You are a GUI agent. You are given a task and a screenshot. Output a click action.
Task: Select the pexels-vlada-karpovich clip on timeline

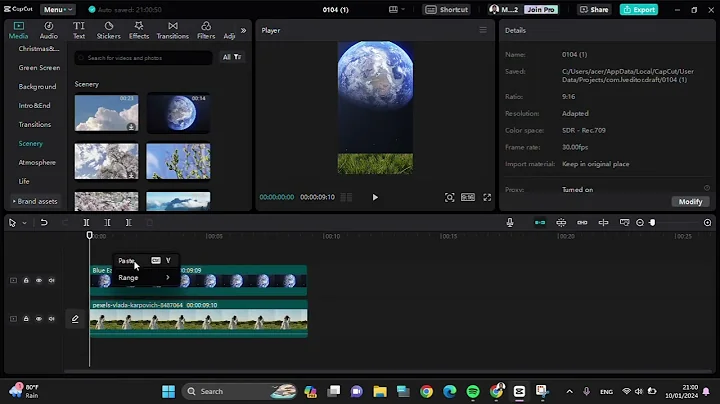(x=198, y=319)
